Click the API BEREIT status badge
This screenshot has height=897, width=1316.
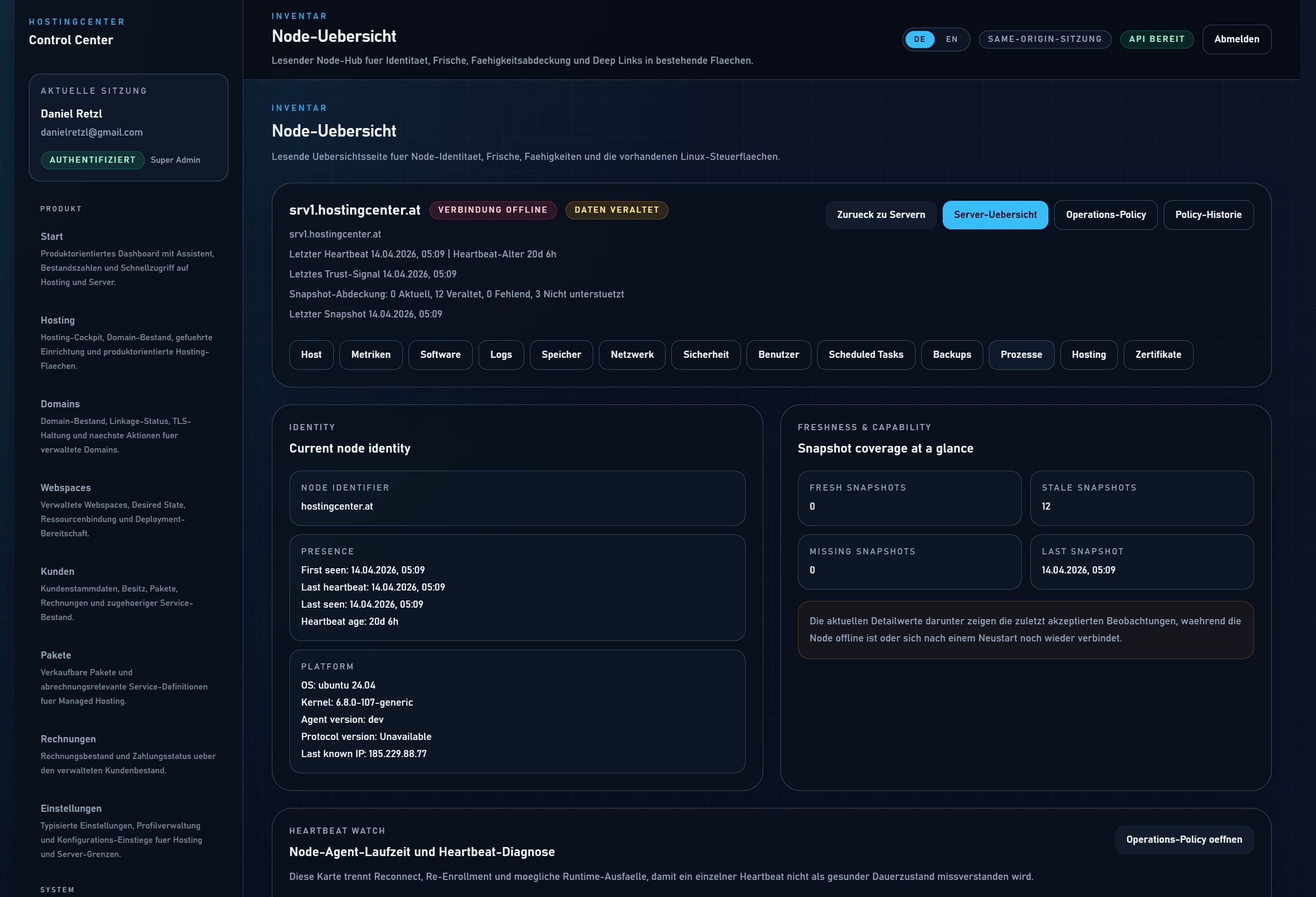(x=1157, y=39)
